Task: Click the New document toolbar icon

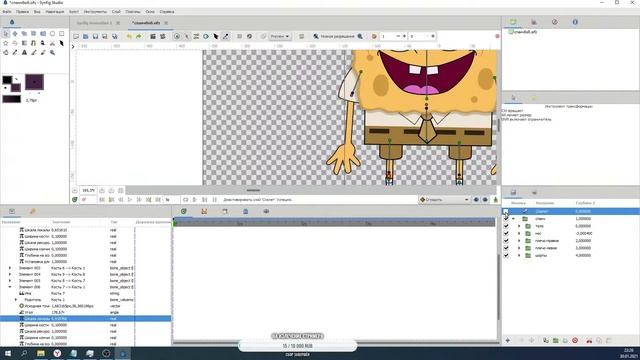Action: click(x=76, y=36)
